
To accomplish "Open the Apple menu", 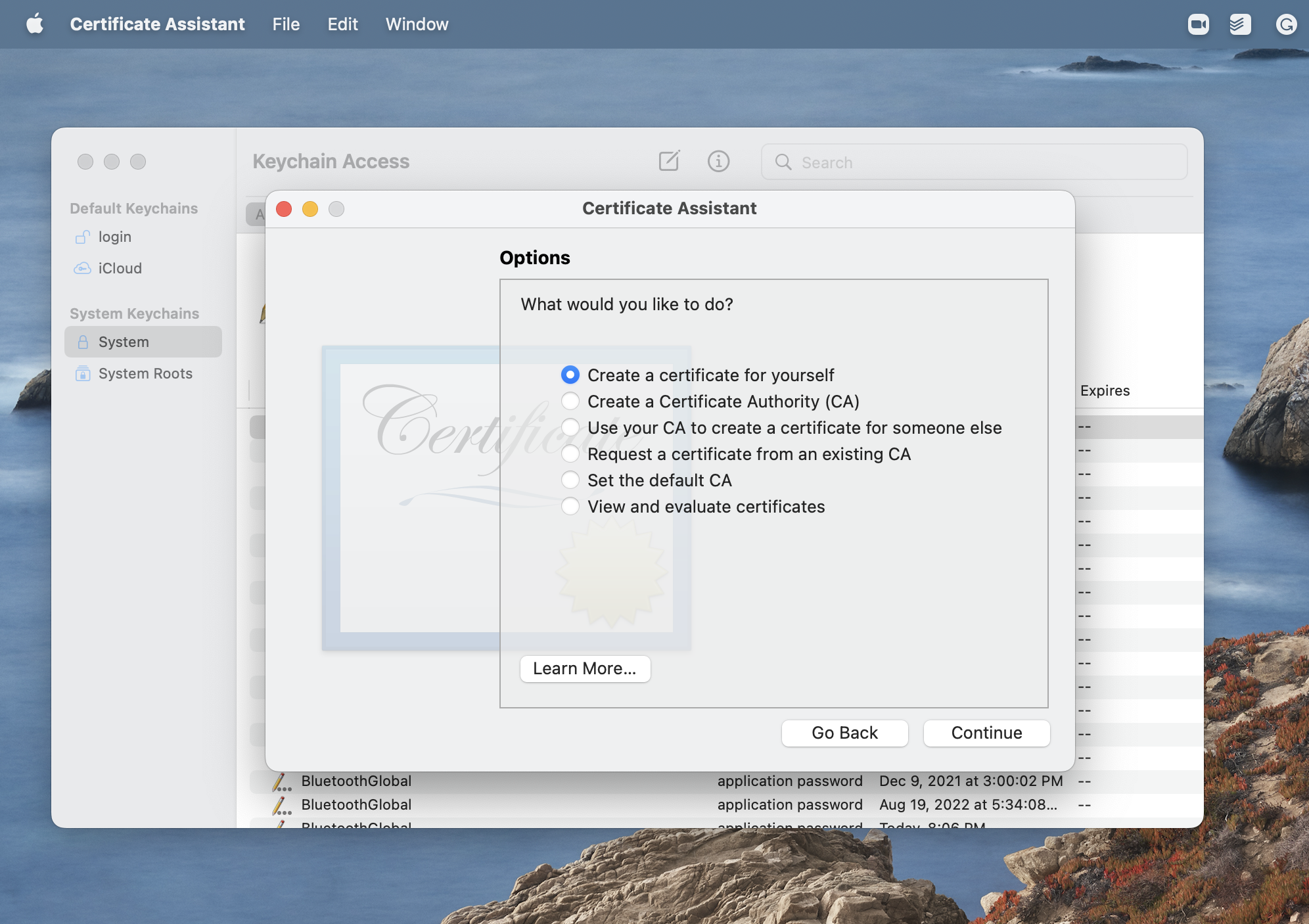I will (35, 24).
